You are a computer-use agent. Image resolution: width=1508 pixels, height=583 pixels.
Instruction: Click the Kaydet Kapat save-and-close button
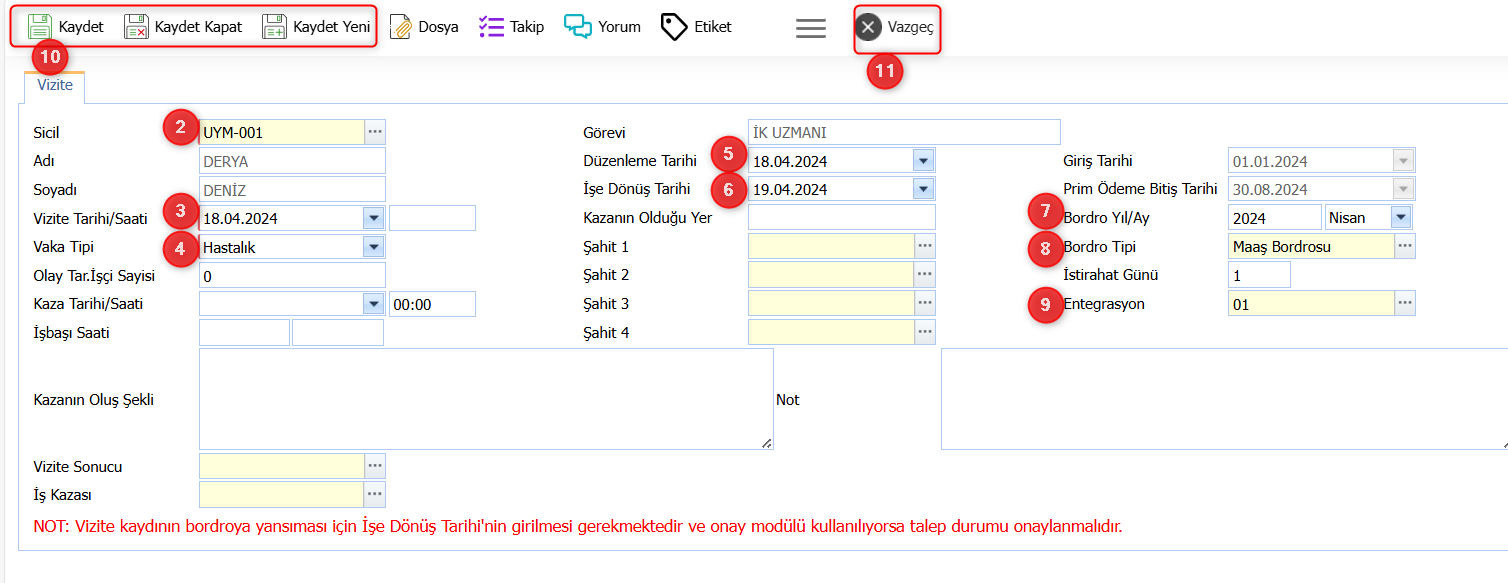(183, 27)
